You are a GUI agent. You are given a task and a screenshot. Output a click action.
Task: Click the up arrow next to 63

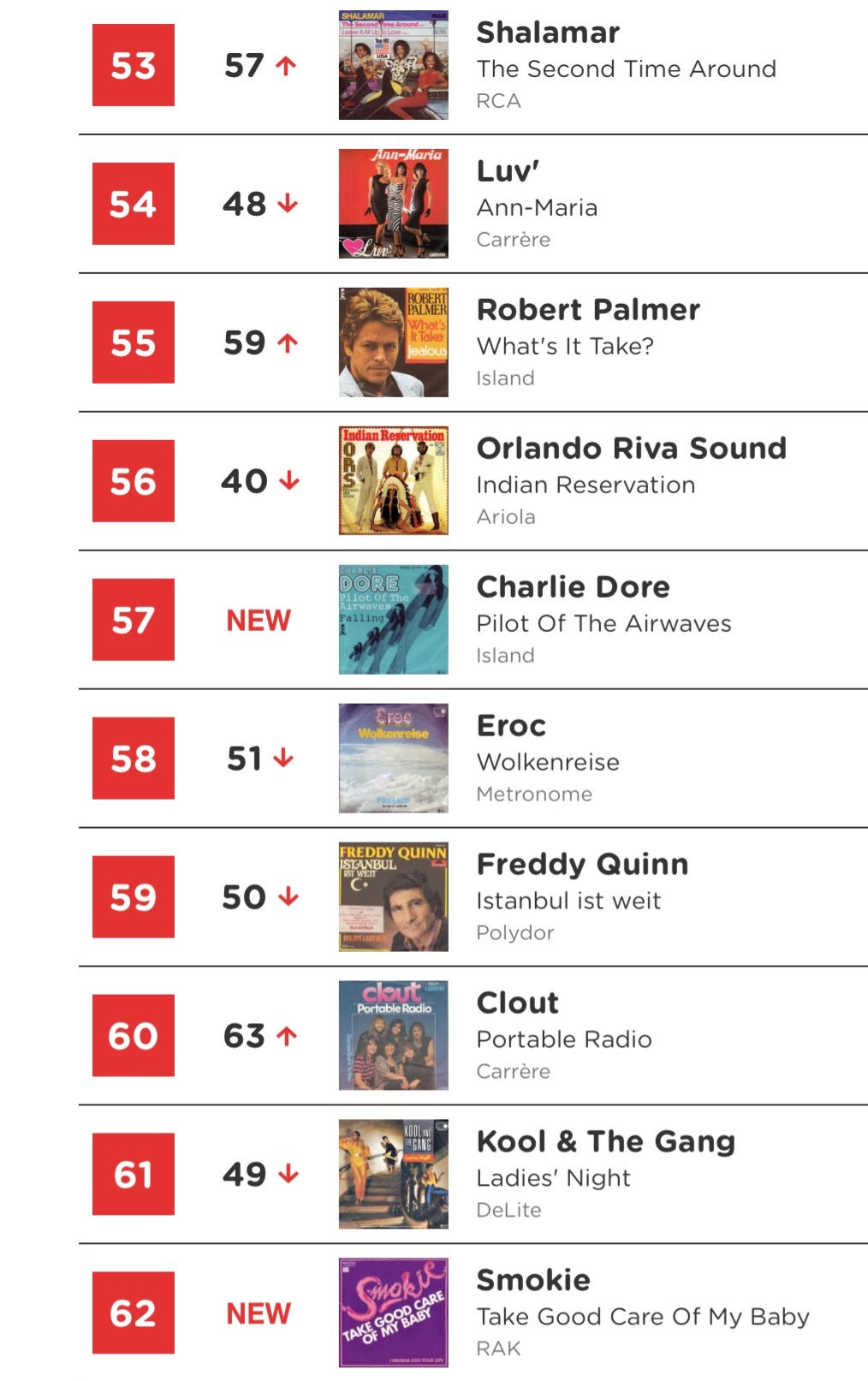pos(288,1037)
